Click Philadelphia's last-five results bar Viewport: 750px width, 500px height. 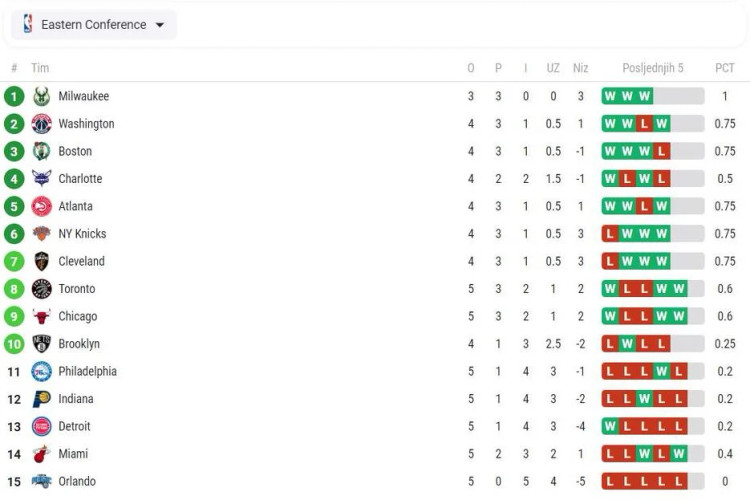[653, 371]
